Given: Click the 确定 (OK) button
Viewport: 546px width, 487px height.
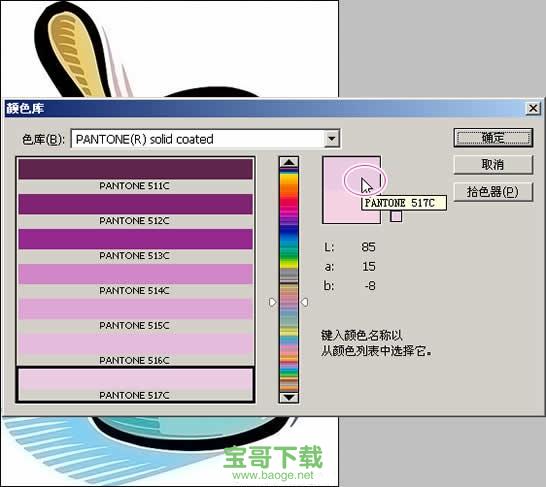Looking at the screenshot, I should coord(493,138).
